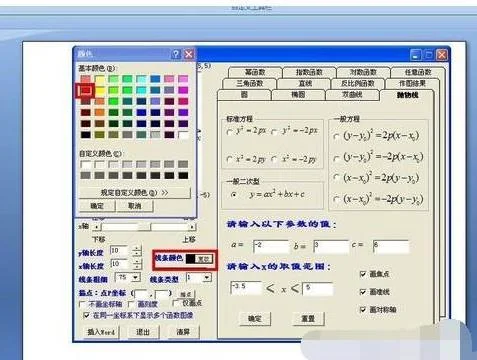Switch to the 反比例函数 tab
Viewport: 477px width, 360px height.
pyautogui.click(x=358, y=83)
